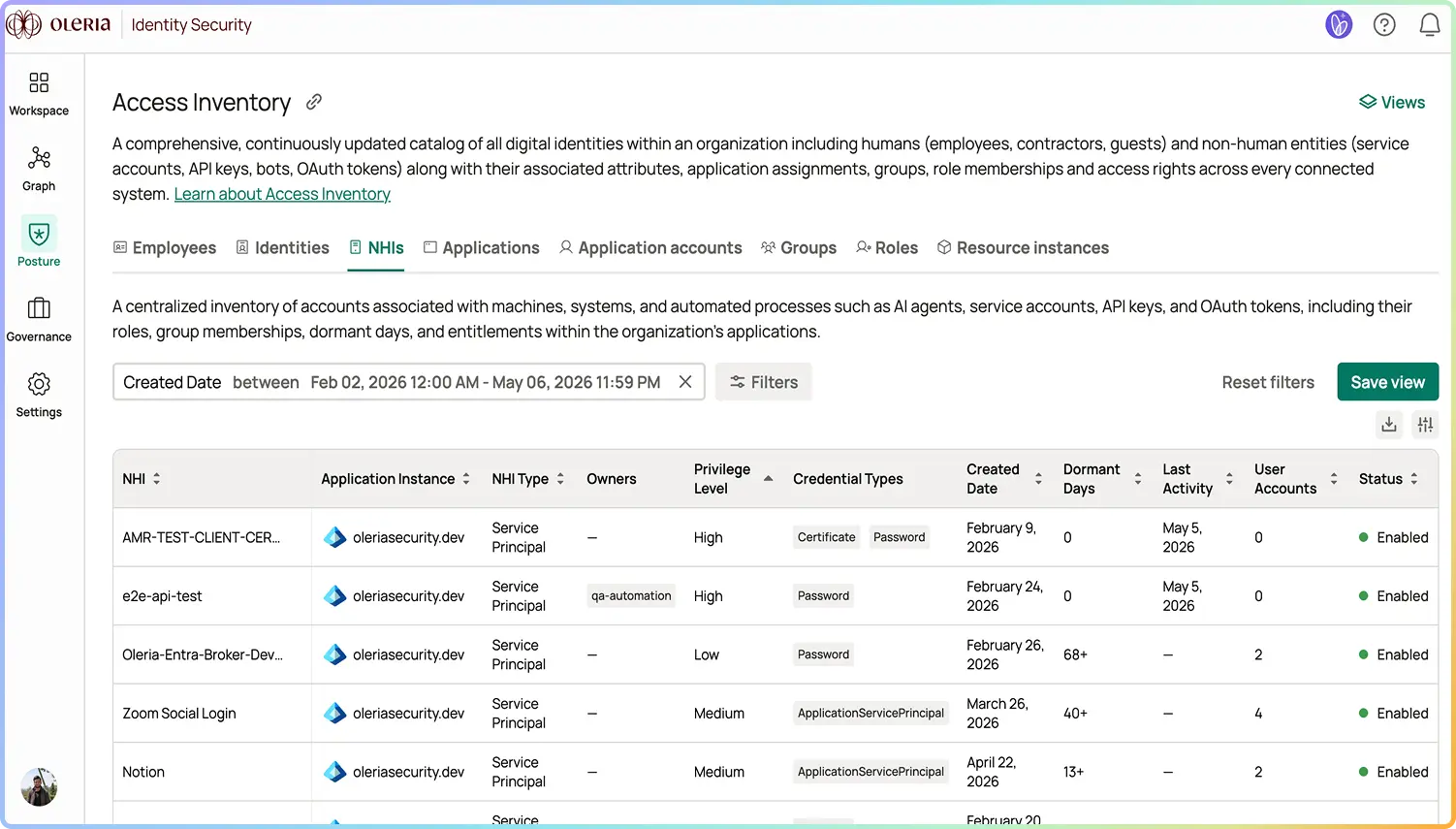Switch to the Application accounts tab

click(650, 247)
